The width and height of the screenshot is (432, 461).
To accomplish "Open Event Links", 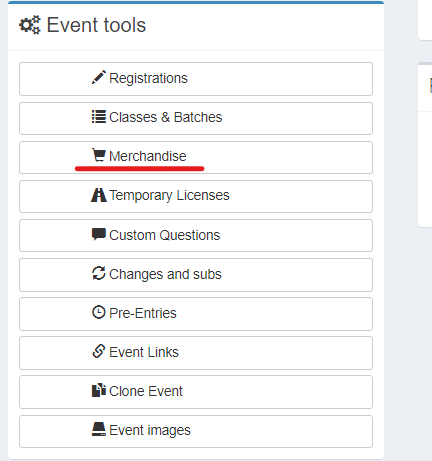I will coord(196,353).
